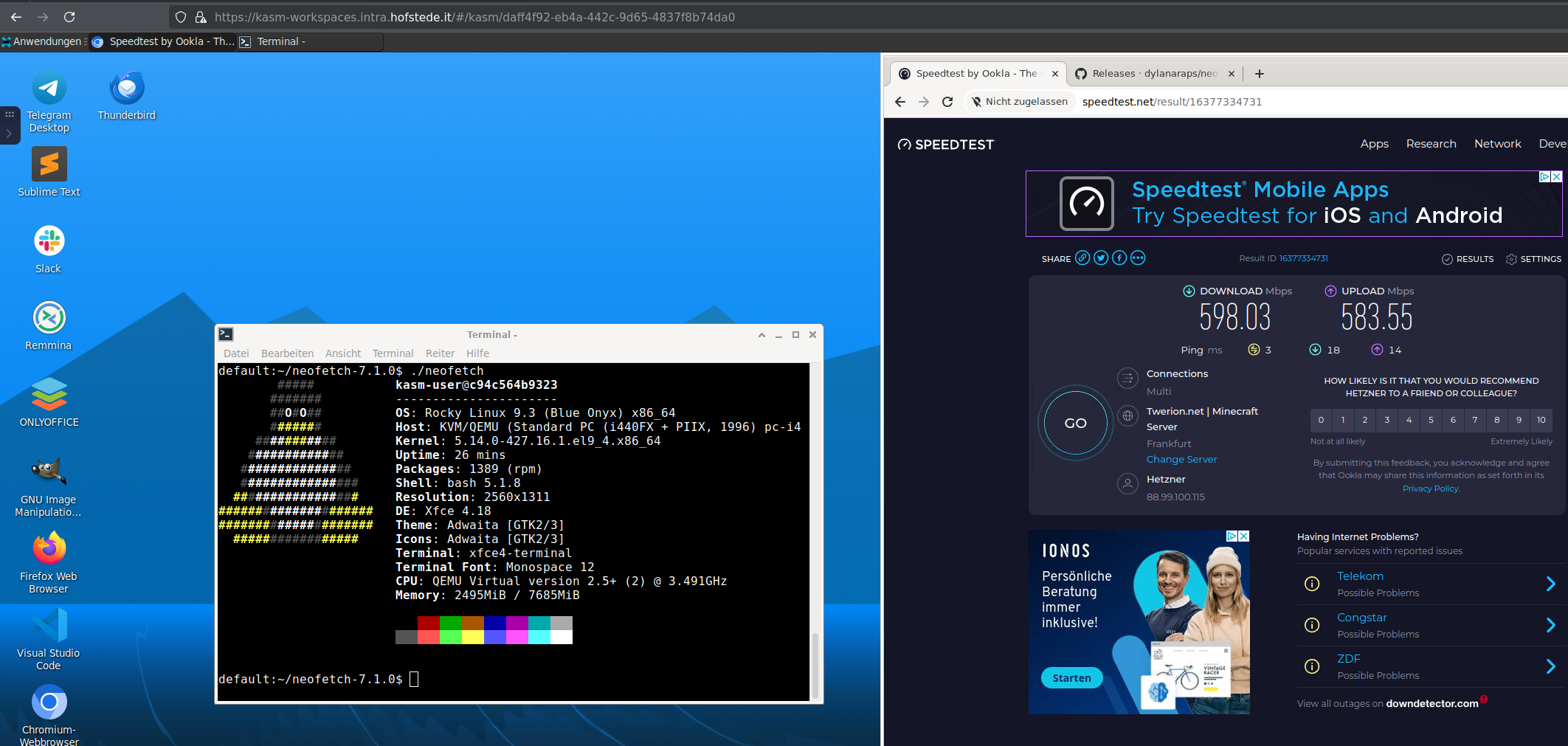1568x746 pixels.
Task: Share Speedtest result on Twitter
Action: tap(1101, 258)
